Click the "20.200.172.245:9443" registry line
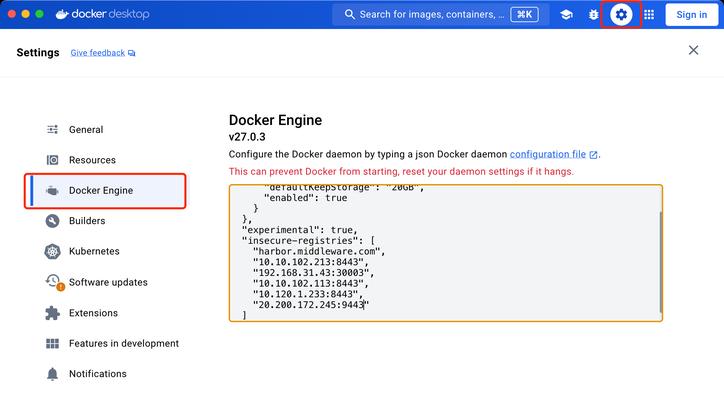724x400 pixels. click(311, 305)
